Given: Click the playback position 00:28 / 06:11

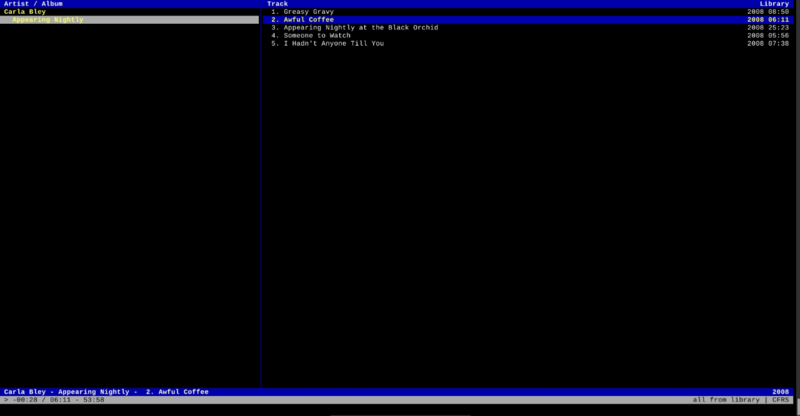Looking at the screenshot, I should coord(41,400).
